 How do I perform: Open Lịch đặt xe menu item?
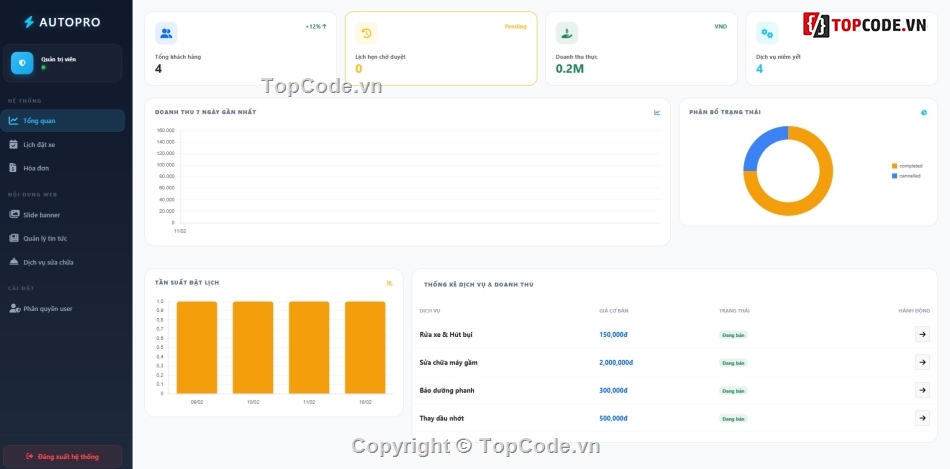coord(62,145)
